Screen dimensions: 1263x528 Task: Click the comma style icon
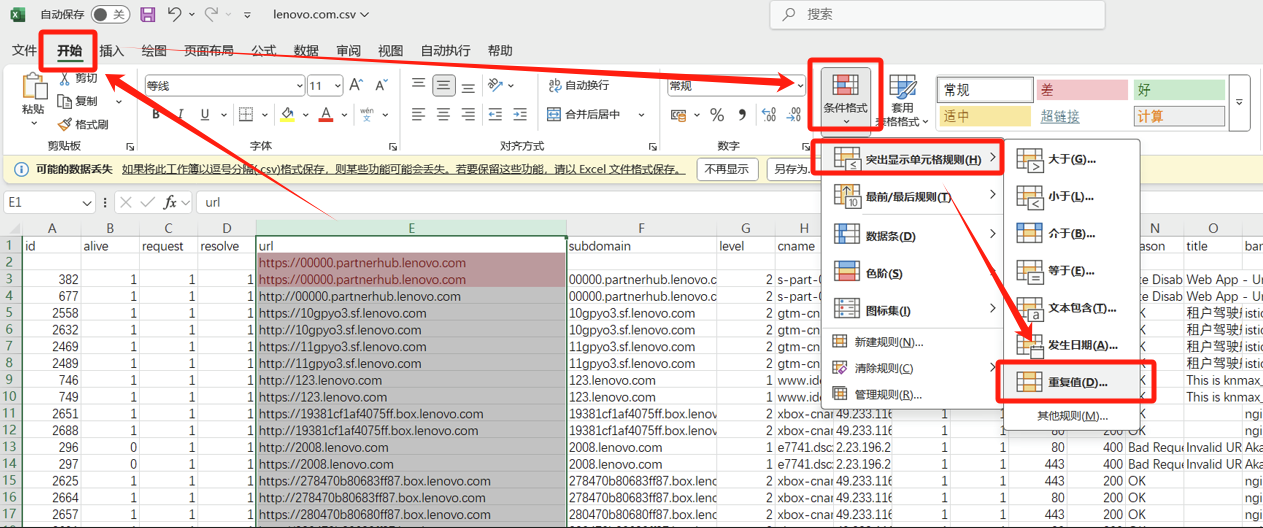coord(741,115)
